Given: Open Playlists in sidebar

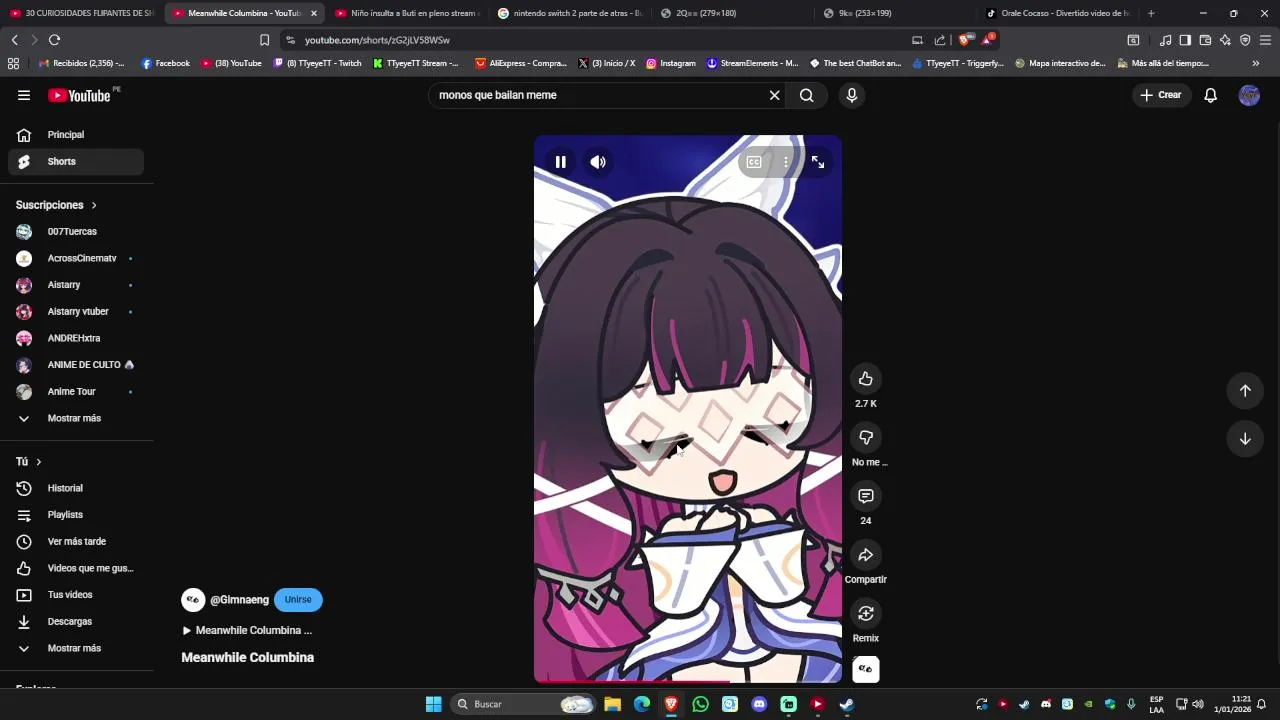Looking at the screenshot, I should click(76, 515).
